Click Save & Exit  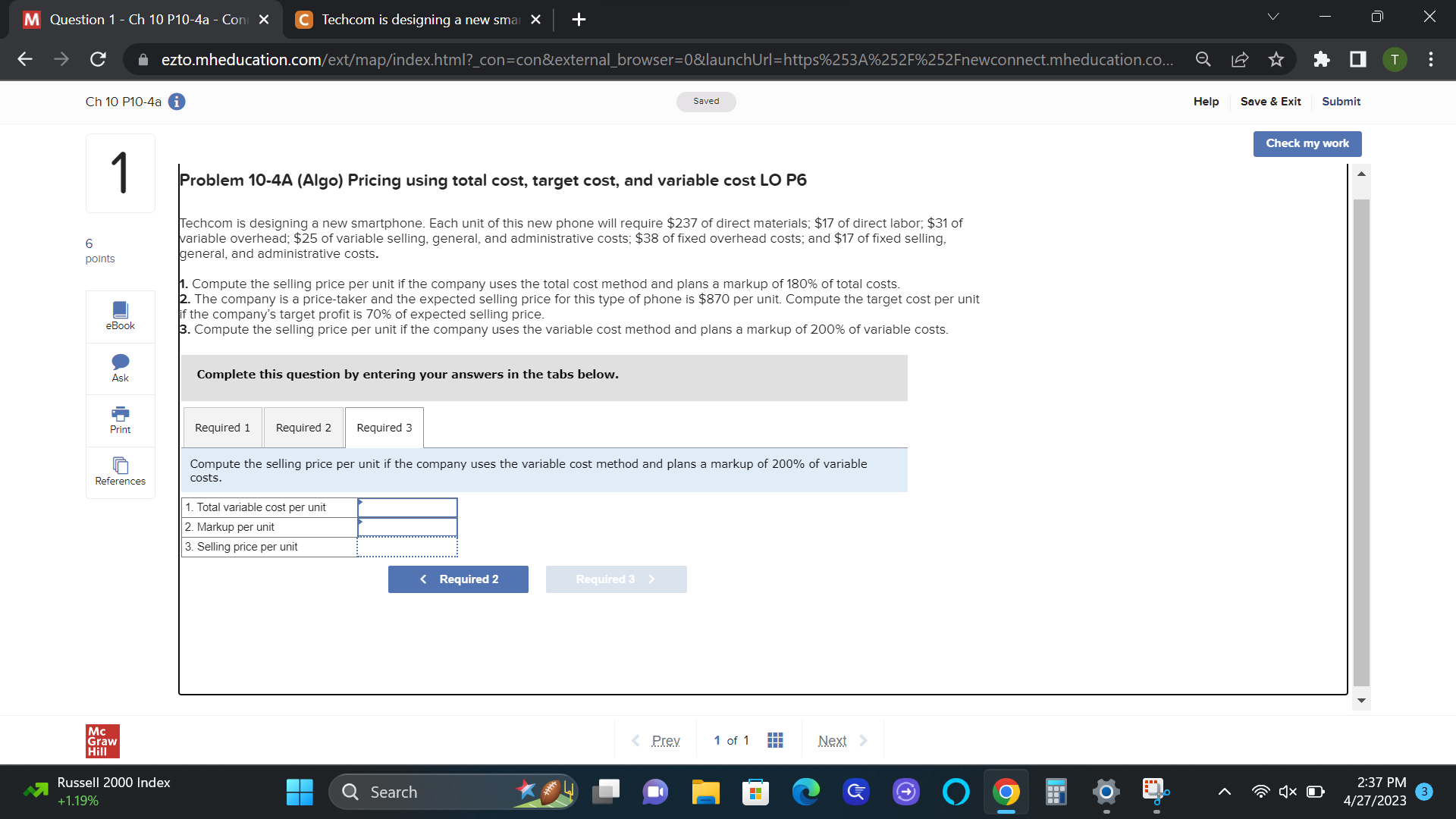tap(1270, 101)
